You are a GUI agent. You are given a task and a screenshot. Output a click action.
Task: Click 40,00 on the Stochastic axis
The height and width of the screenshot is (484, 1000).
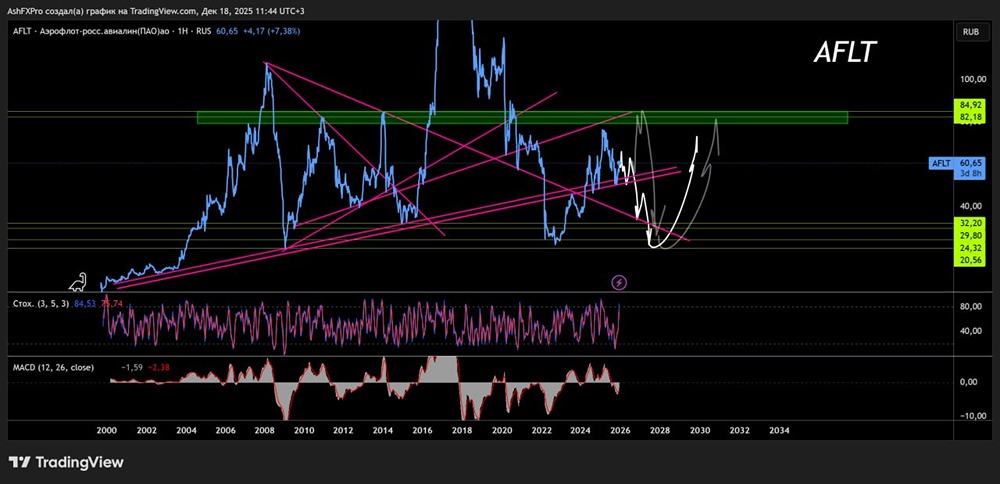click(x=973, y=331)
